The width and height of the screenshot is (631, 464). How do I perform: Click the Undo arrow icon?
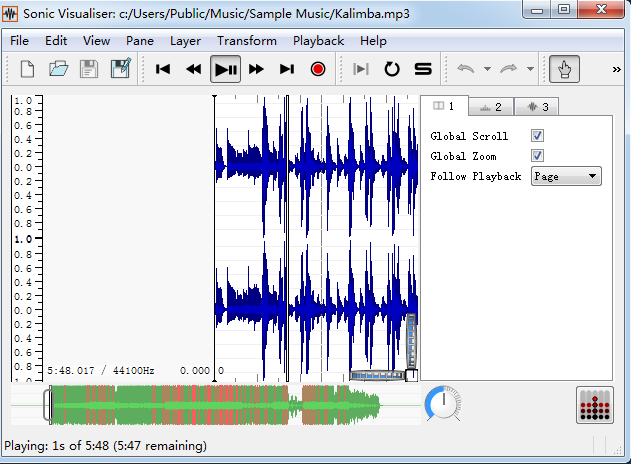[x=466, y=69]
